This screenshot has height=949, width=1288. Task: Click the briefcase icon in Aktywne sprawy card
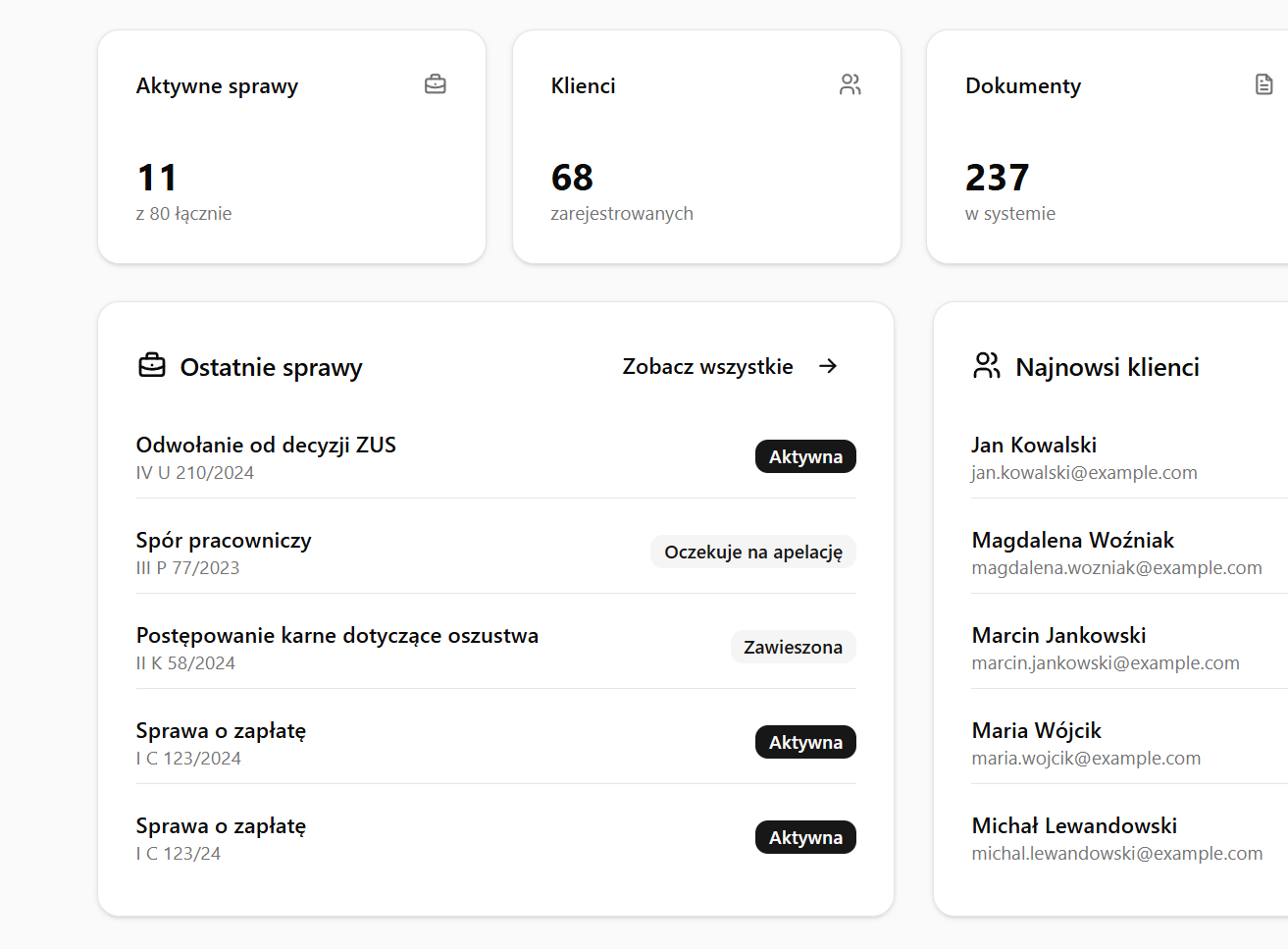coord(435,84)
